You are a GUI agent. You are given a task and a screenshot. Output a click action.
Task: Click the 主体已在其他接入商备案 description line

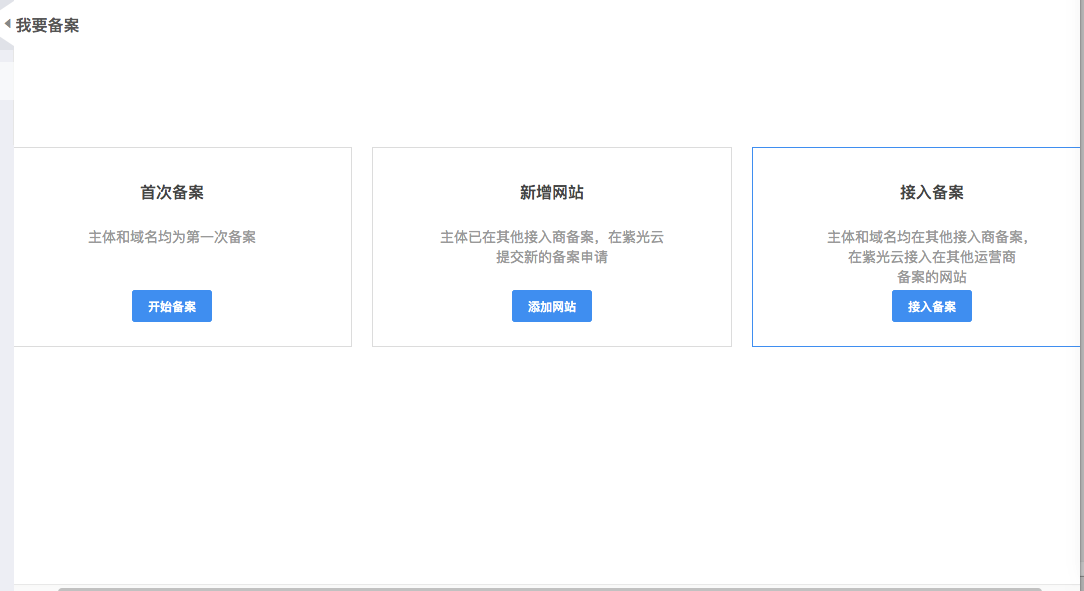click(552, 238)
